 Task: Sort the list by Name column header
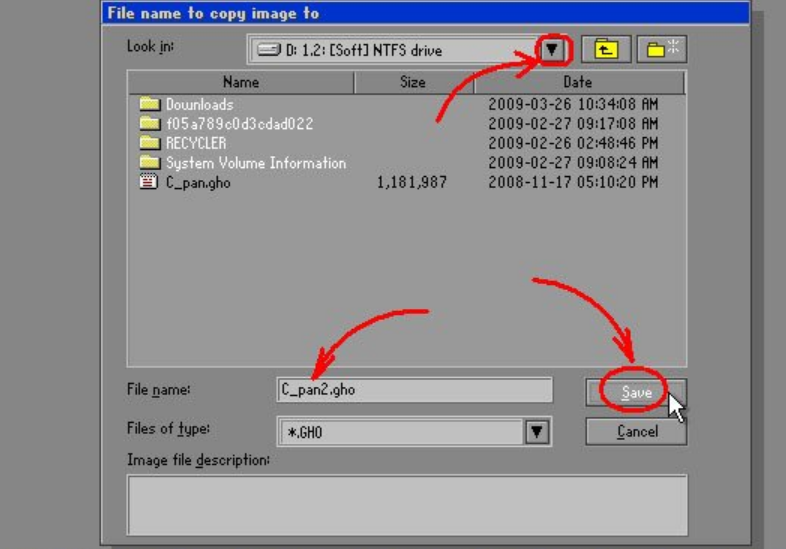[240, 82]
